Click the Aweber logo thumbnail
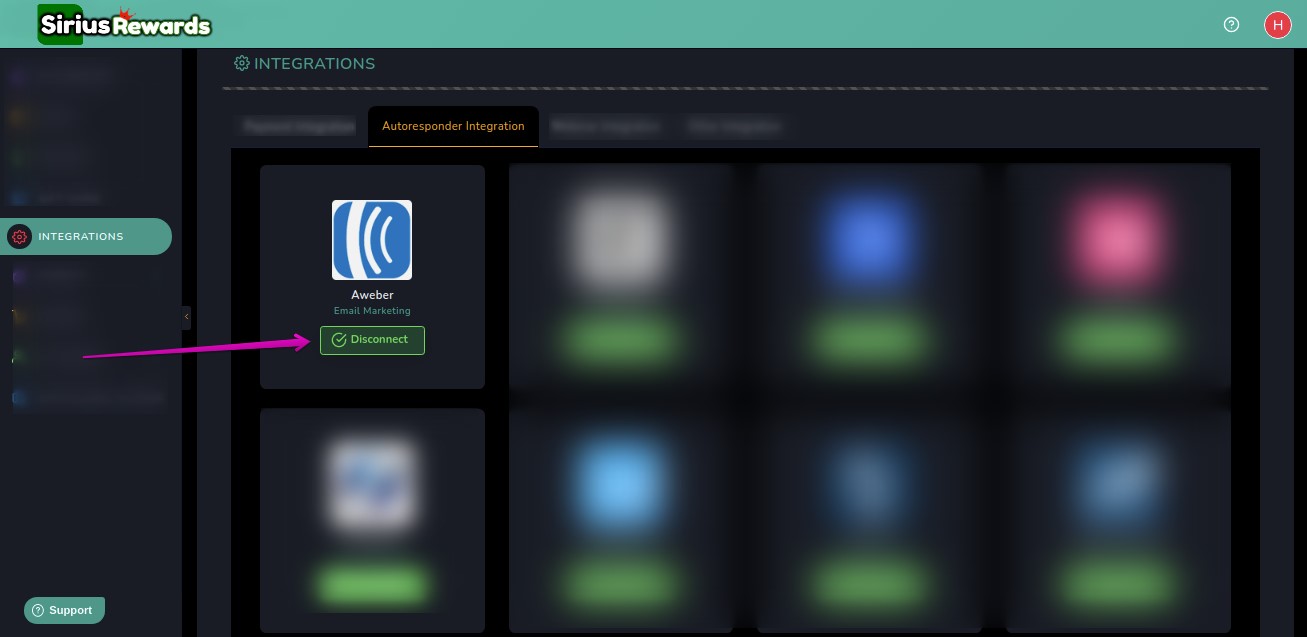 click(372, 240)
